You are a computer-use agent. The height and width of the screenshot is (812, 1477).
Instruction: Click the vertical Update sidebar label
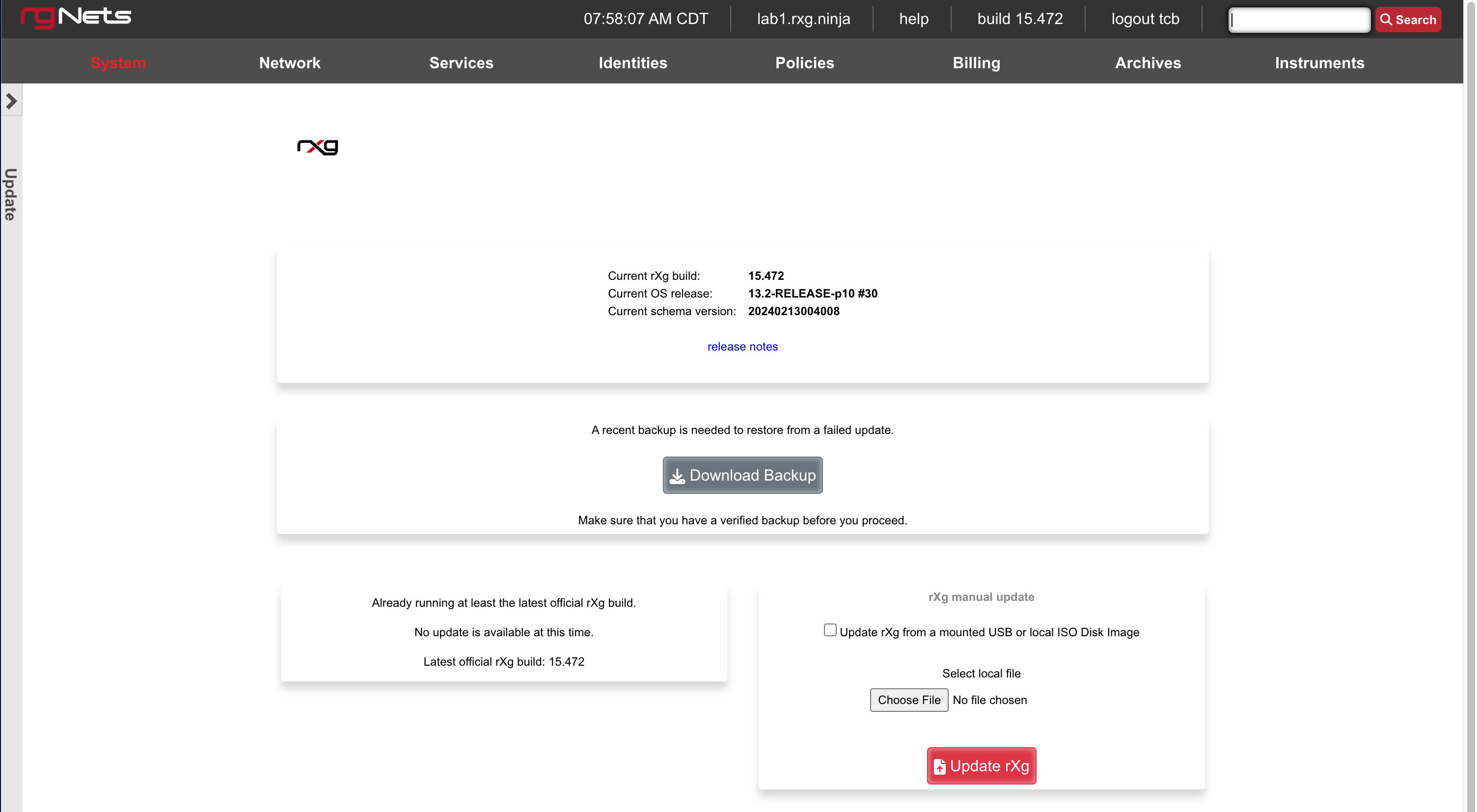pyautogui.click(x=10, y=194)
